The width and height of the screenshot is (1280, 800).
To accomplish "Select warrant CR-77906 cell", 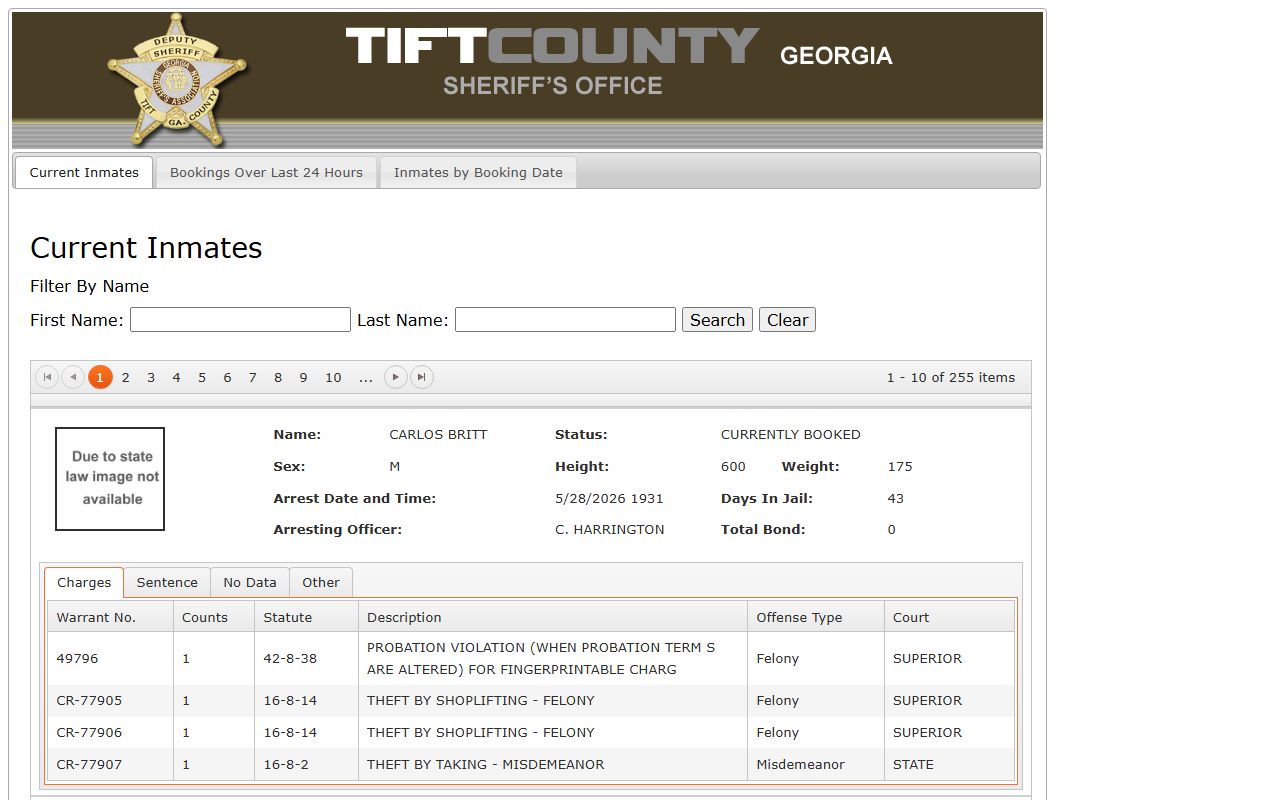I will point(110,732).
